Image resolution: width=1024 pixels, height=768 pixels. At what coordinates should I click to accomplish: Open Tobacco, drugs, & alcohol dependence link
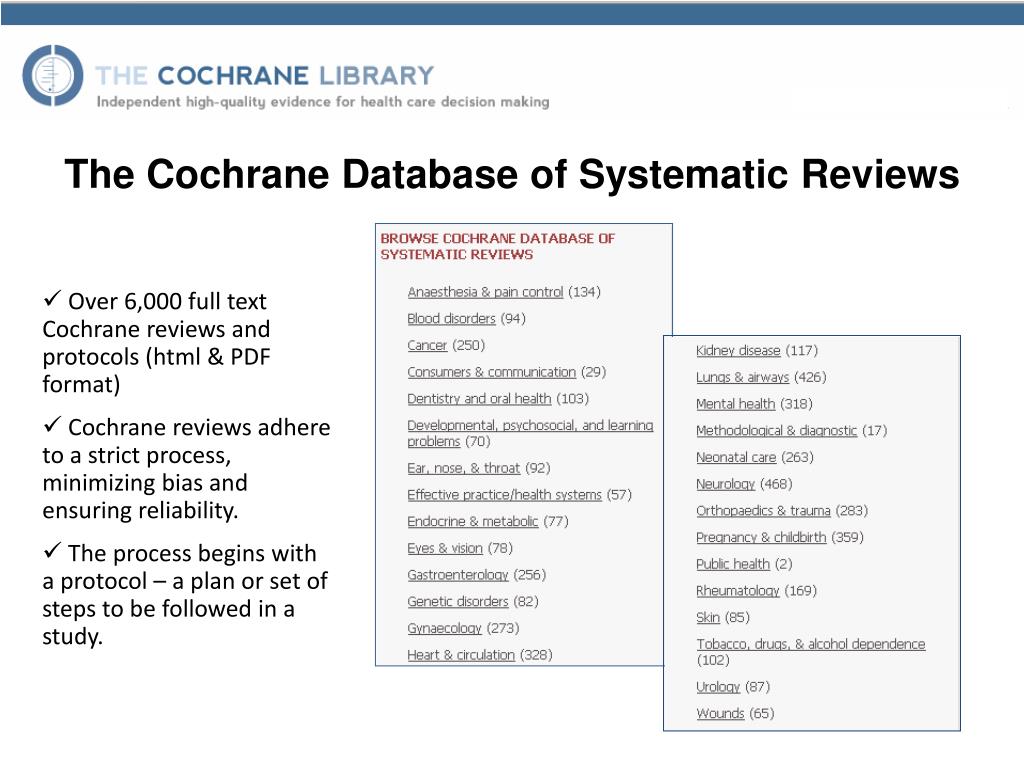point(810,645)
